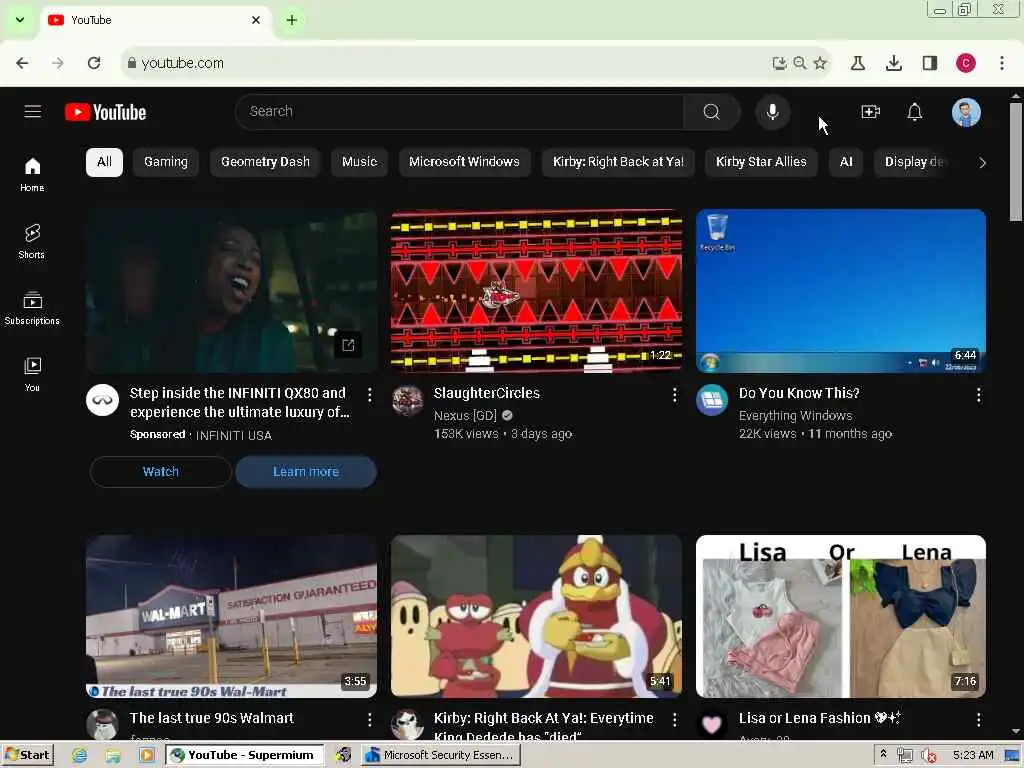The width and height of the screenshot is (1024, 768).
Task: Toggle the browser side panel icon
Action: (x=929, y=63)
